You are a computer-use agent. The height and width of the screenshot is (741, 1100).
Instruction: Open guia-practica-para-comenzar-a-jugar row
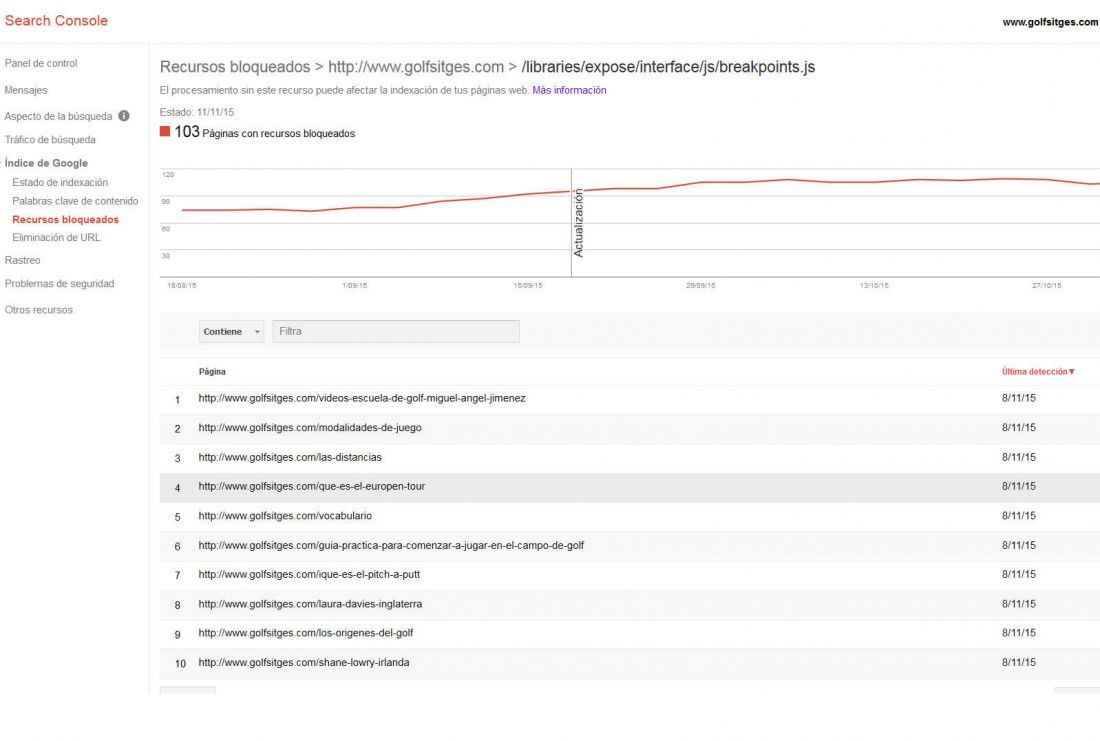tap(629, 545)
